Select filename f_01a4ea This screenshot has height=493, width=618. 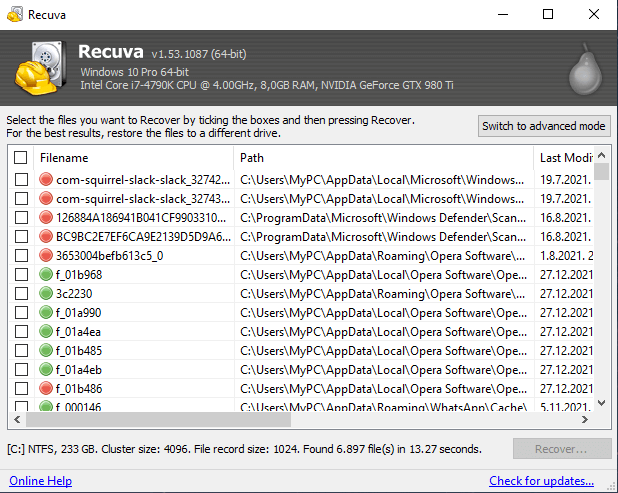78,332
